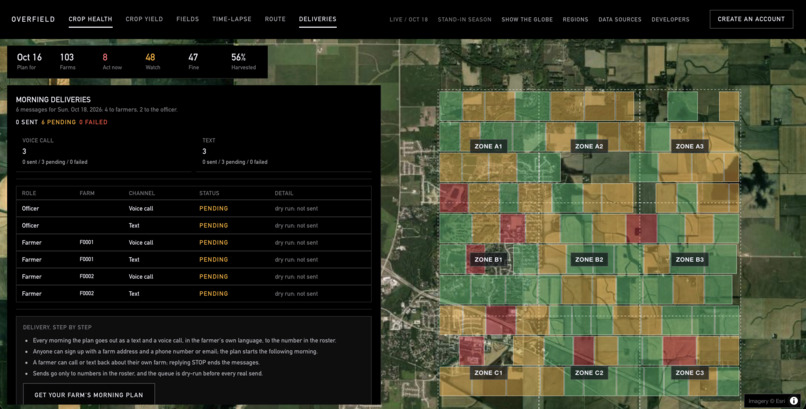Select the Farmer F0002 Text row

(x=194, y=293)
